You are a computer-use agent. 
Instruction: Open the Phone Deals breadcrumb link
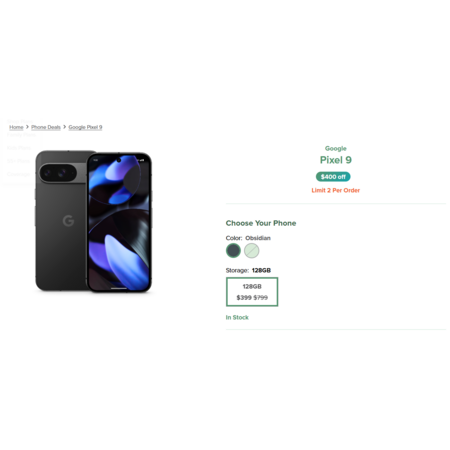(x=46, y=127)
